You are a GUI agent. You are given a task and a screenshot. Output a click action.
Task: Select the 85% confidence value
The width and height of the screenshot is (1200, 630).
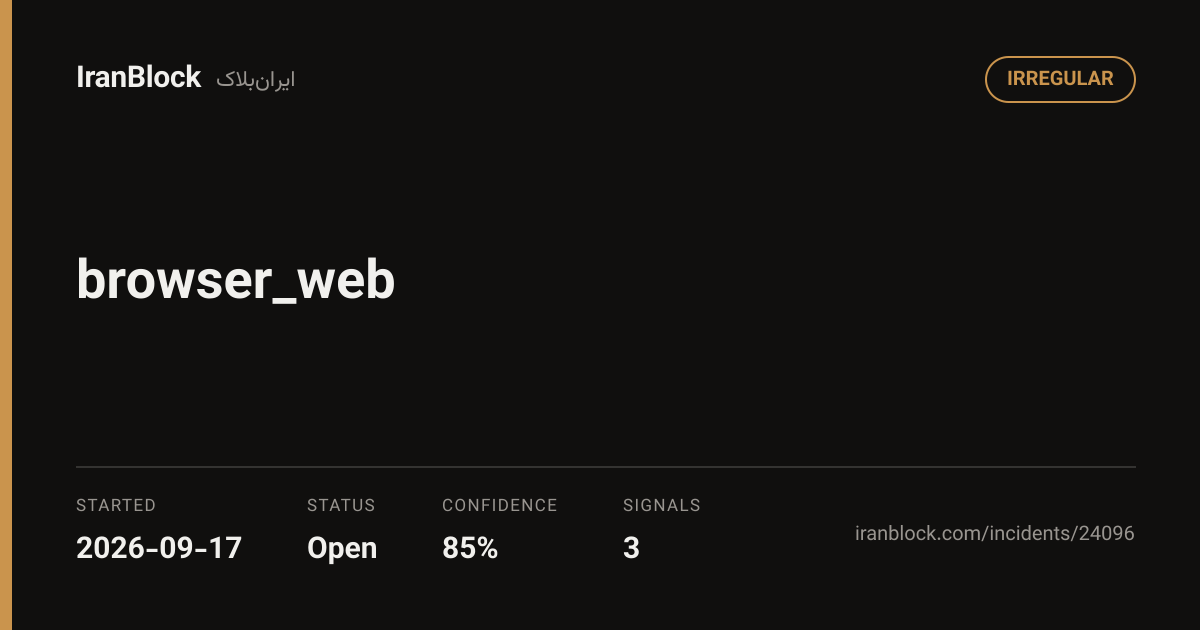point(470,548)
